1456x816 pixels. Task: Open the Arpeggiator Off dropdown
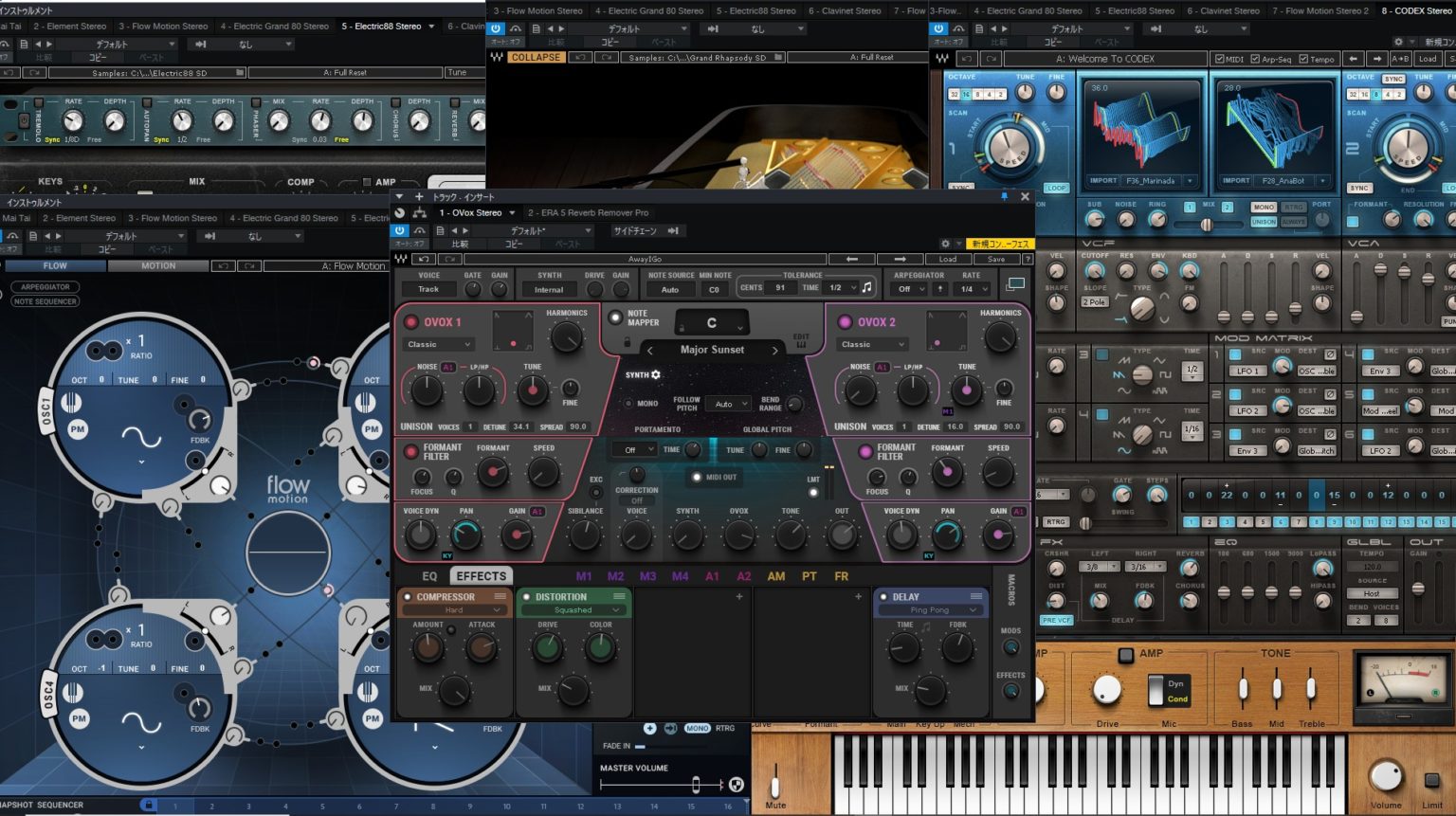910,289
